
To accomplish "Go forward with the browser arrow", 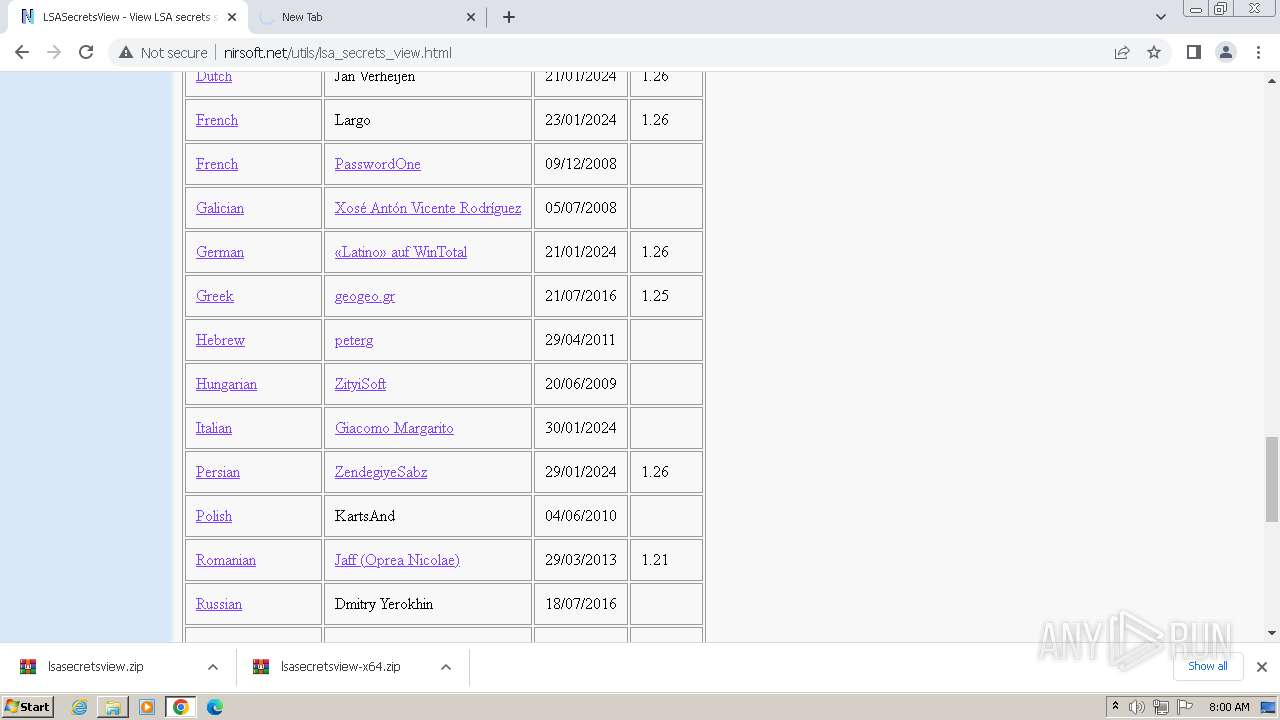I will tap(54, 52).
